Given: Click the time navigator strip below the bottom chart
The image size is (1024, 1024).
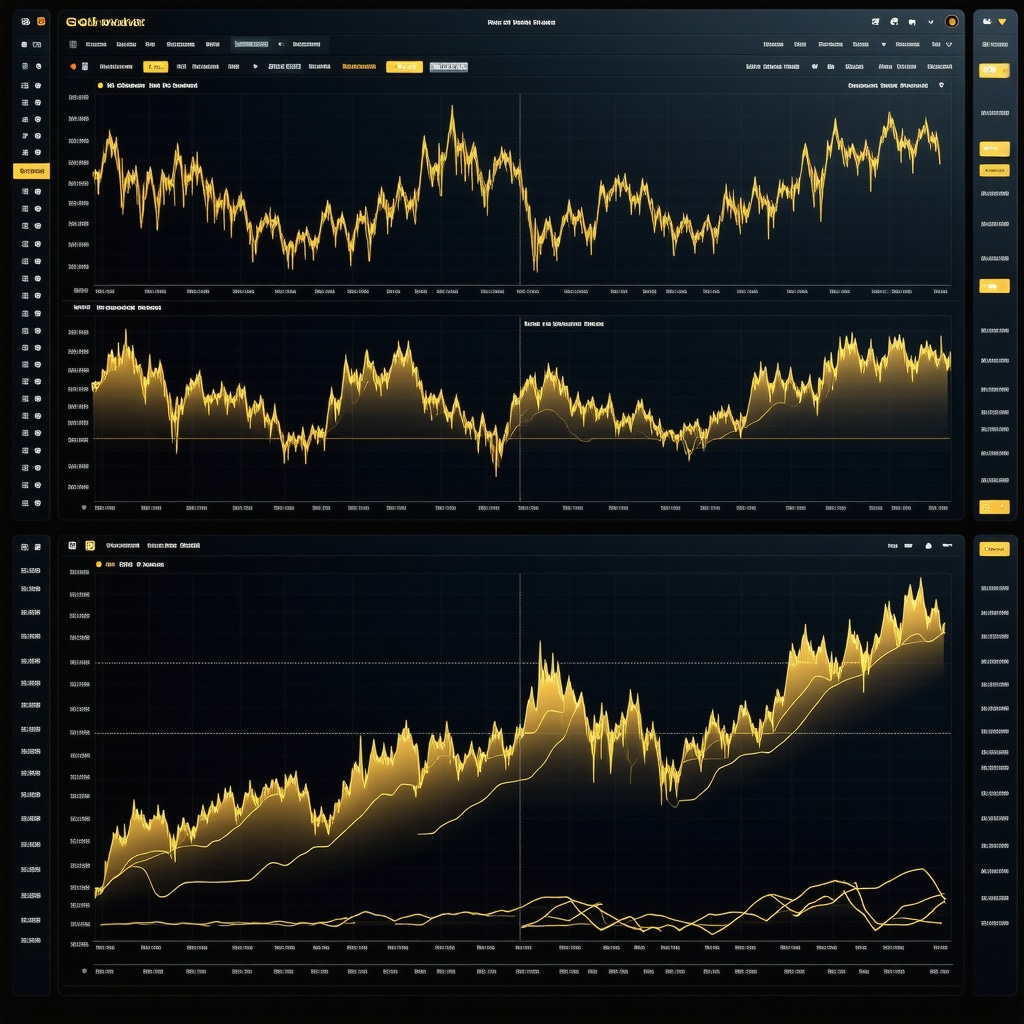Looking at the screenshot, I should click(x=522, y=969).
